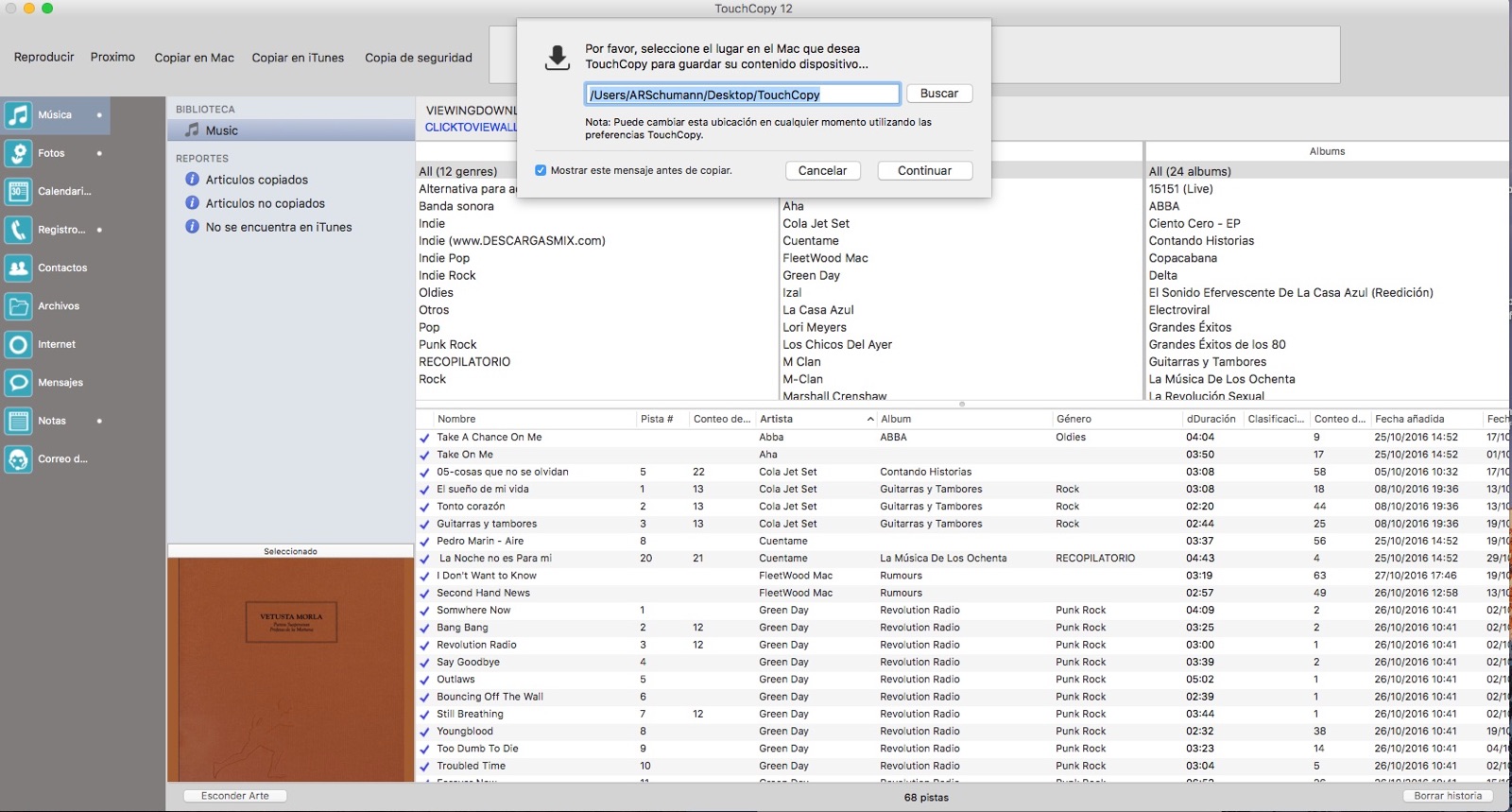Viewport: 1512px width, 812px height.
Task: Open the Notas section icon
Action: click(18, 421)
